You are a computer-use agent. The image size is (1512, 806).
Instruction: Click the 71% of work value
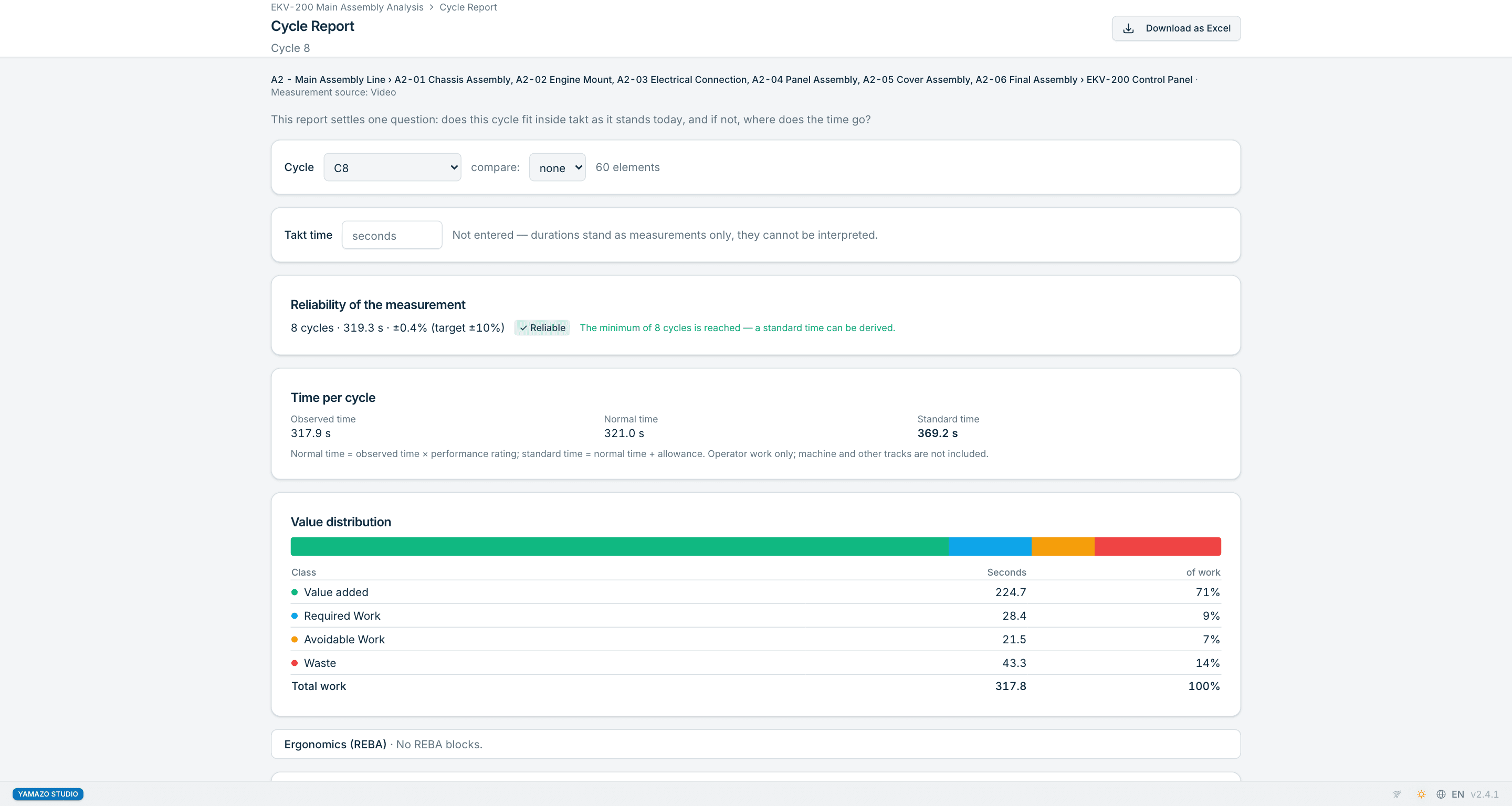coord(1207,592)
